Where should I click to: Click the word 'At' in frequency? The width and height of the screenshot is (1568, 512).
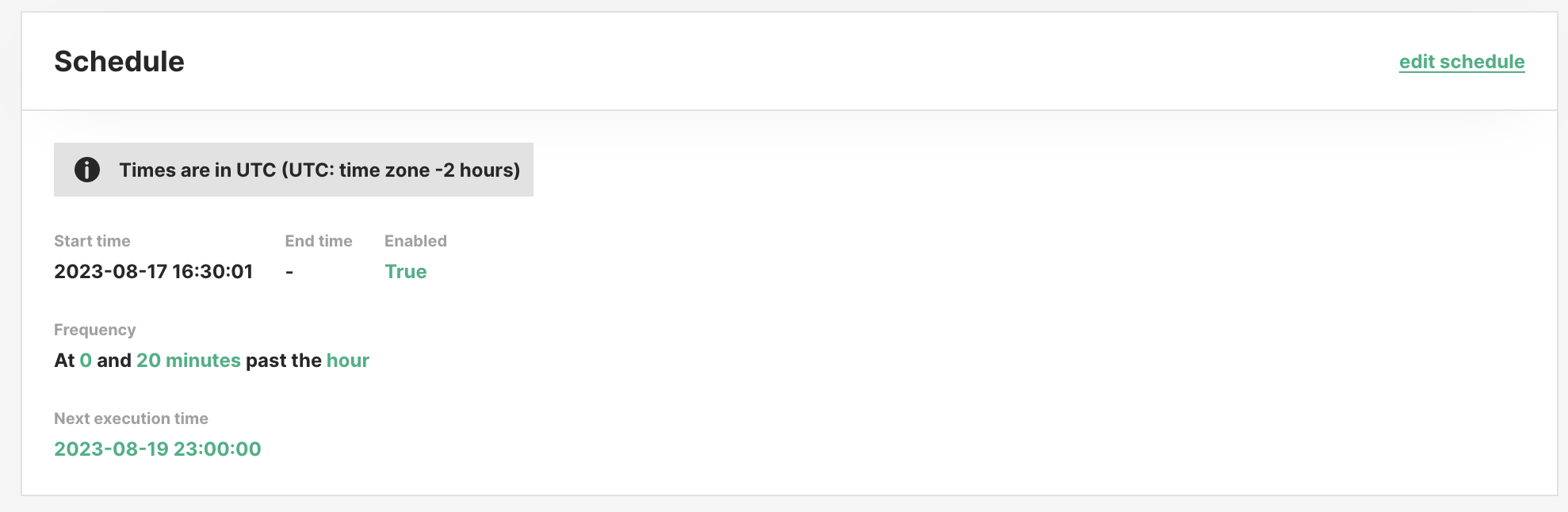64,361
